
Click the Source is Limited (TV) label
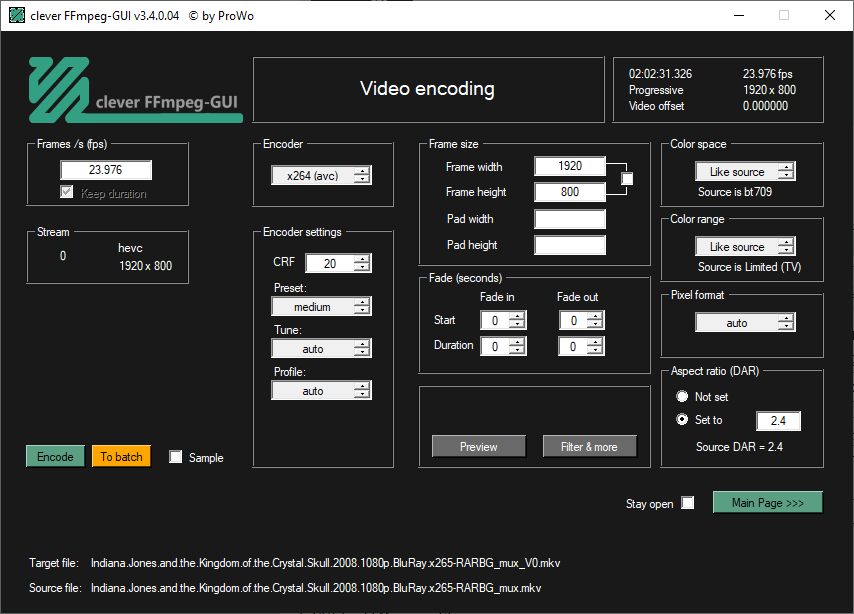(x=749, y=267)
